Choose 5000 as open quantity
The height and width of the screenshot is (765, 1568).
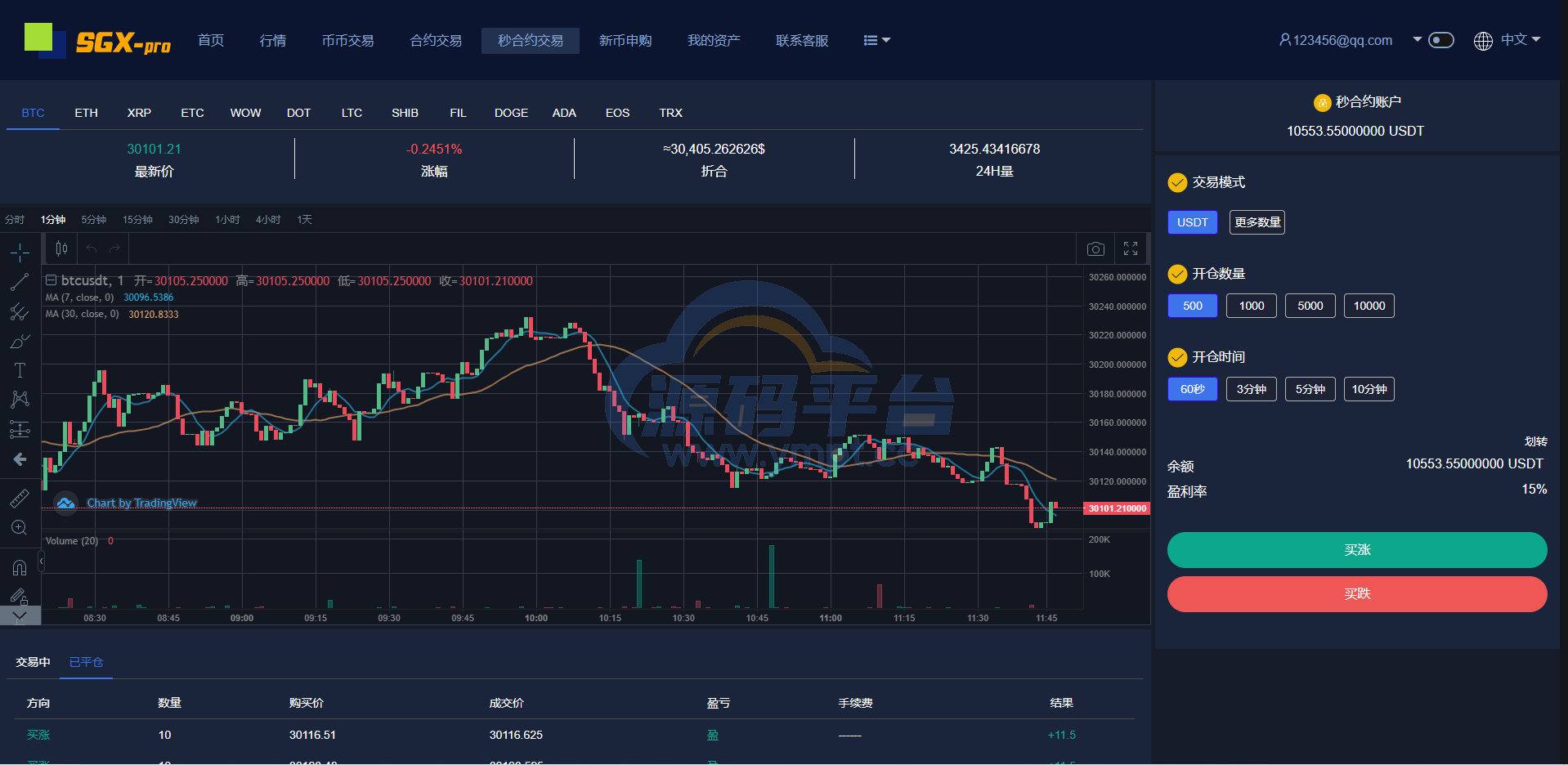click(x=1310, y=306)
